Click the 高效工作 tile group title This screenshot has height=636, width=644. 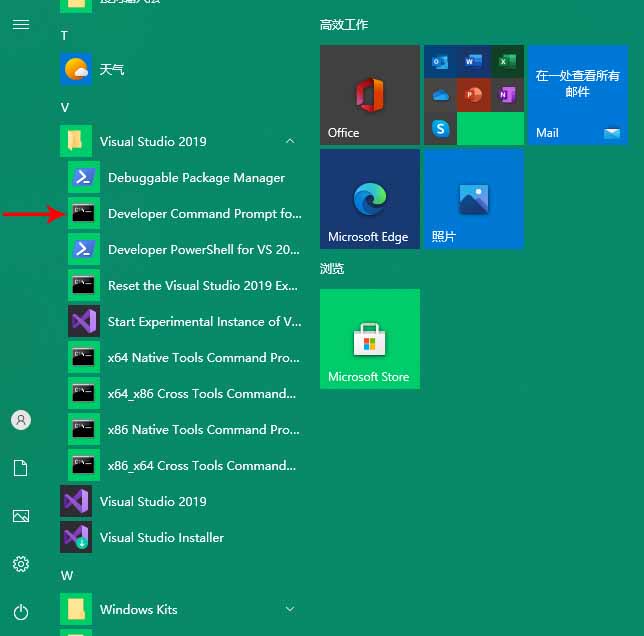(x=344, y=25)
